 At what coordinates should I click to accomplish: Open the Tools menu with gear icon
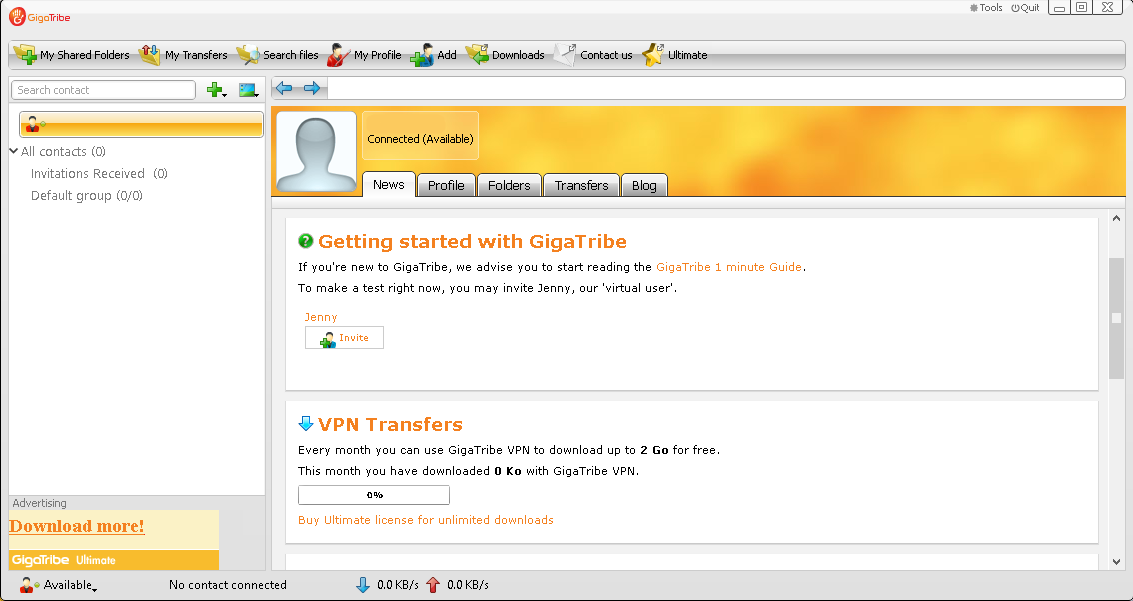pyautogui.click(x=986, y=8)
